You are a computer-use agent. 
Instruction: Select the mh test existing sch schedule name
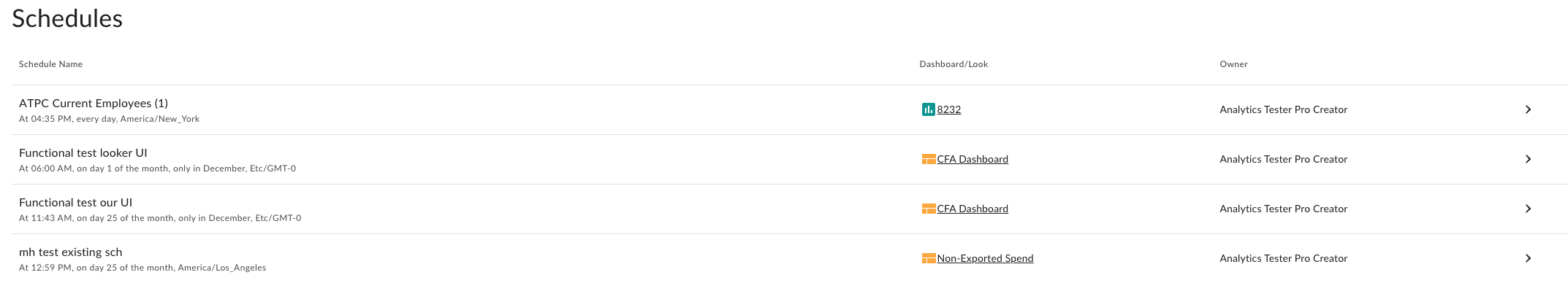pyautogui.click(x=71, y=252)
